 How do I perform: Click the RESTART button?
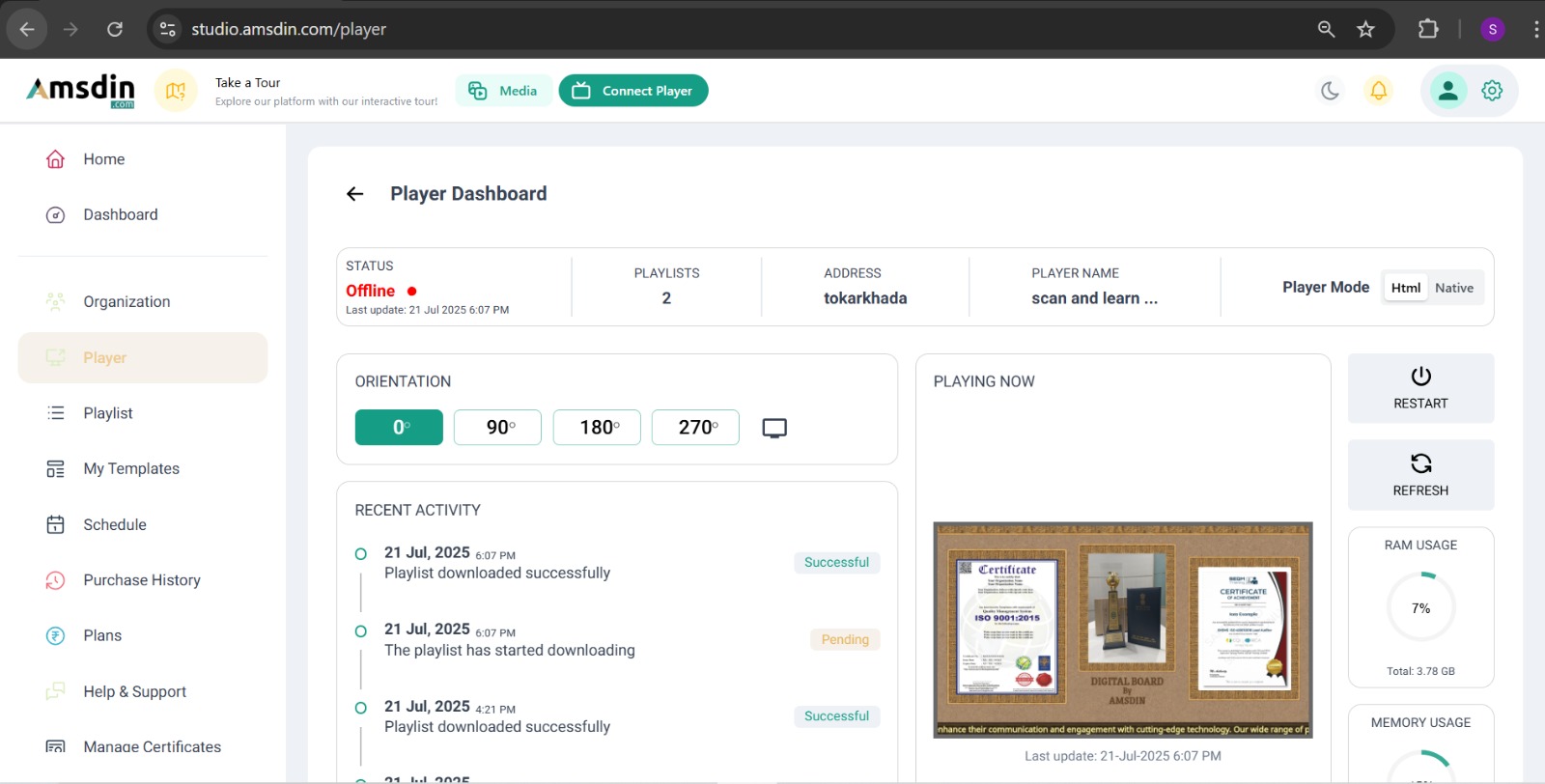point(1420,388)
